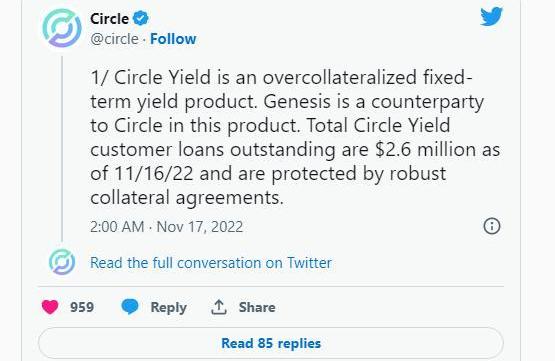Click the vertical thread line below avatar

tap(62, 149)
